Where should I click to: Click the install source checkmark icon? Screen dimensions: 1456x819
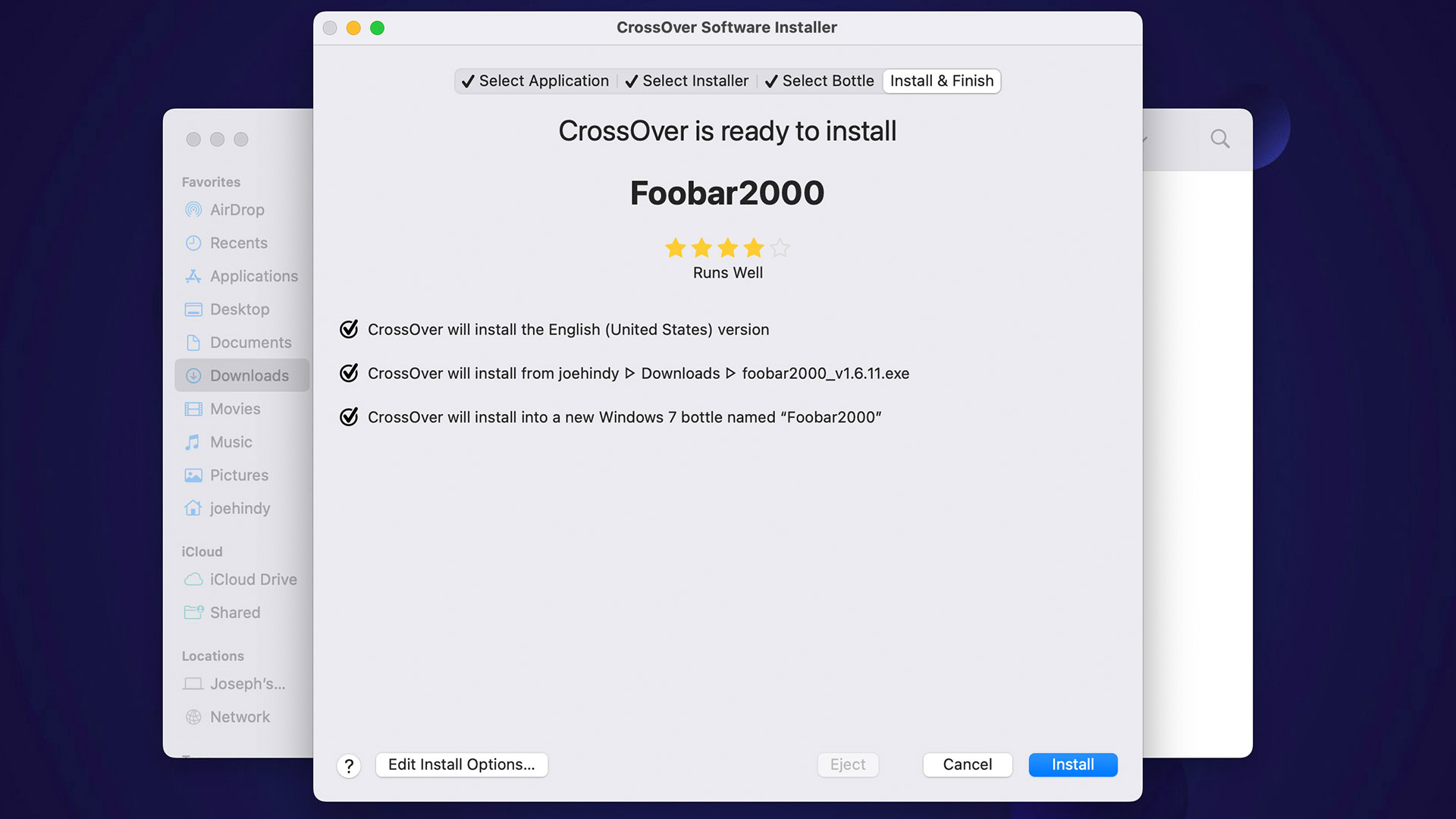(349, 373)
